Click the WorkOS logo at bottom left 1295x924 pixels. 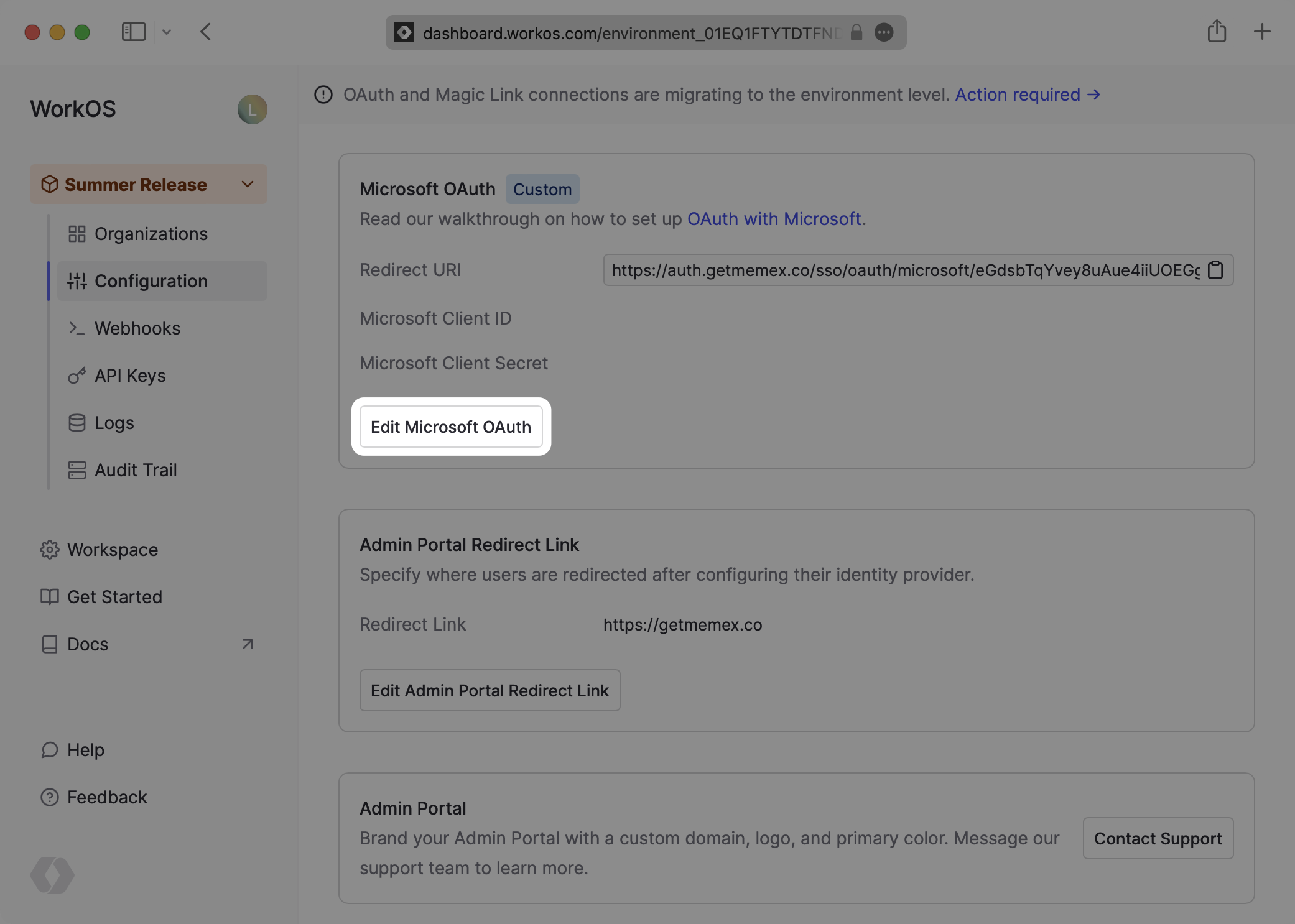(x=52, y=875)
